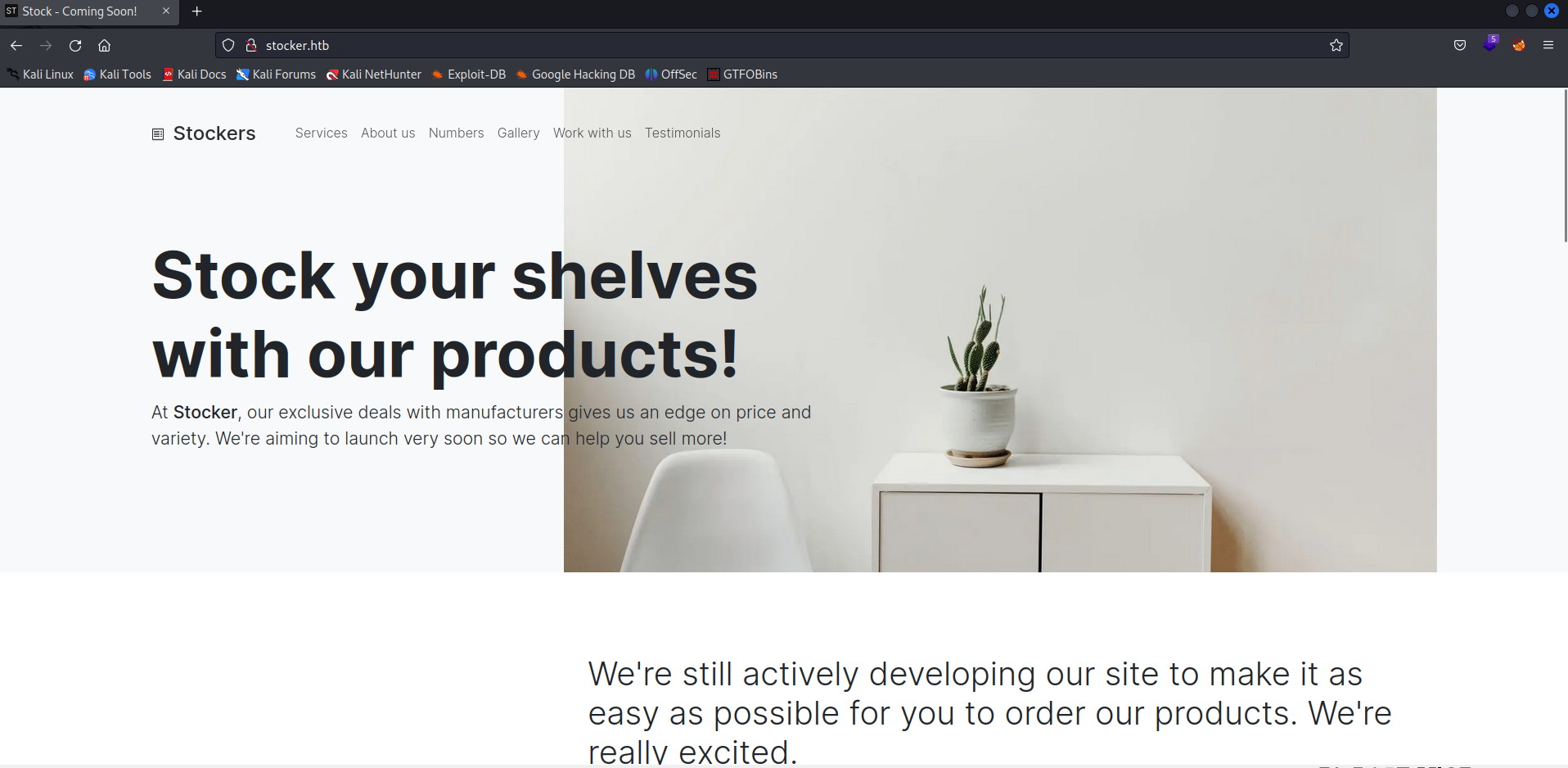The width and height of the screenshot is (1568, 768).
Task: Open the Services nav item
Action: pos(321,133)
